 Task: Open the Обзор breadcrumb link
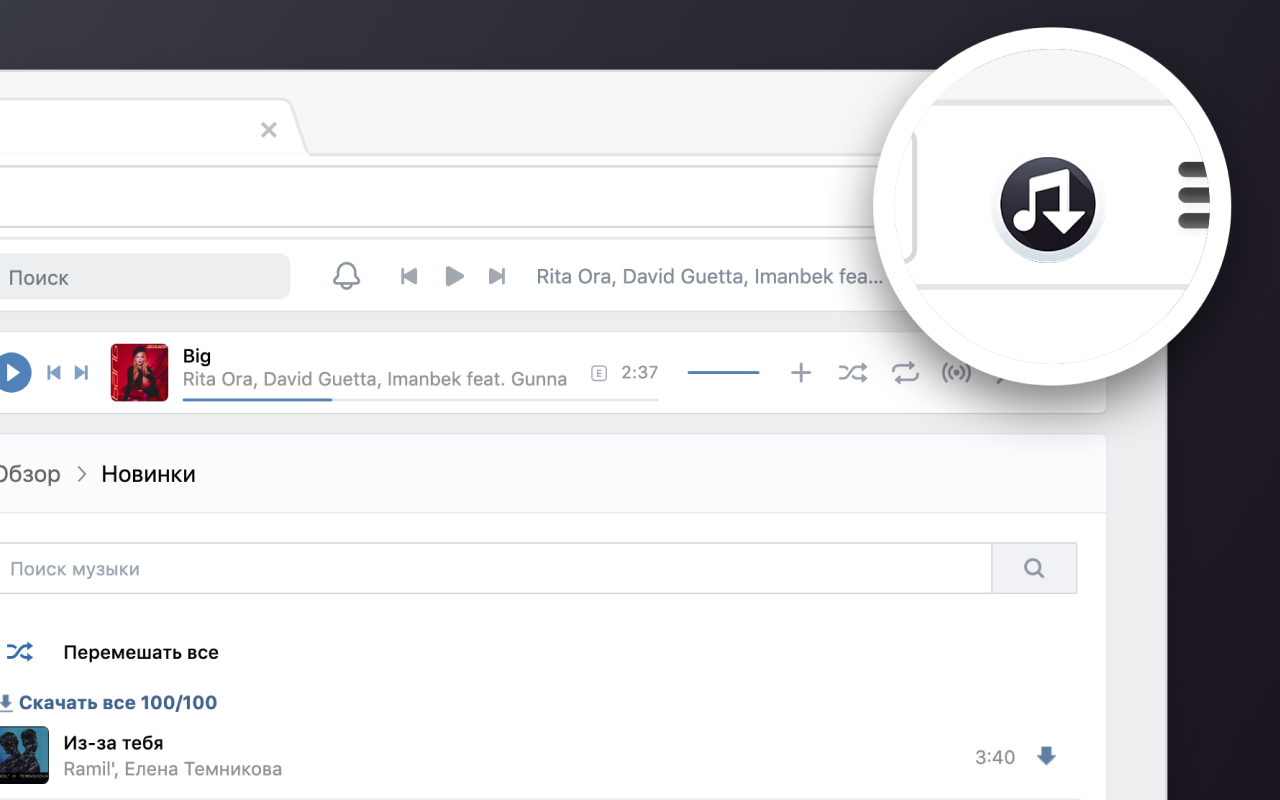[29, 474]
